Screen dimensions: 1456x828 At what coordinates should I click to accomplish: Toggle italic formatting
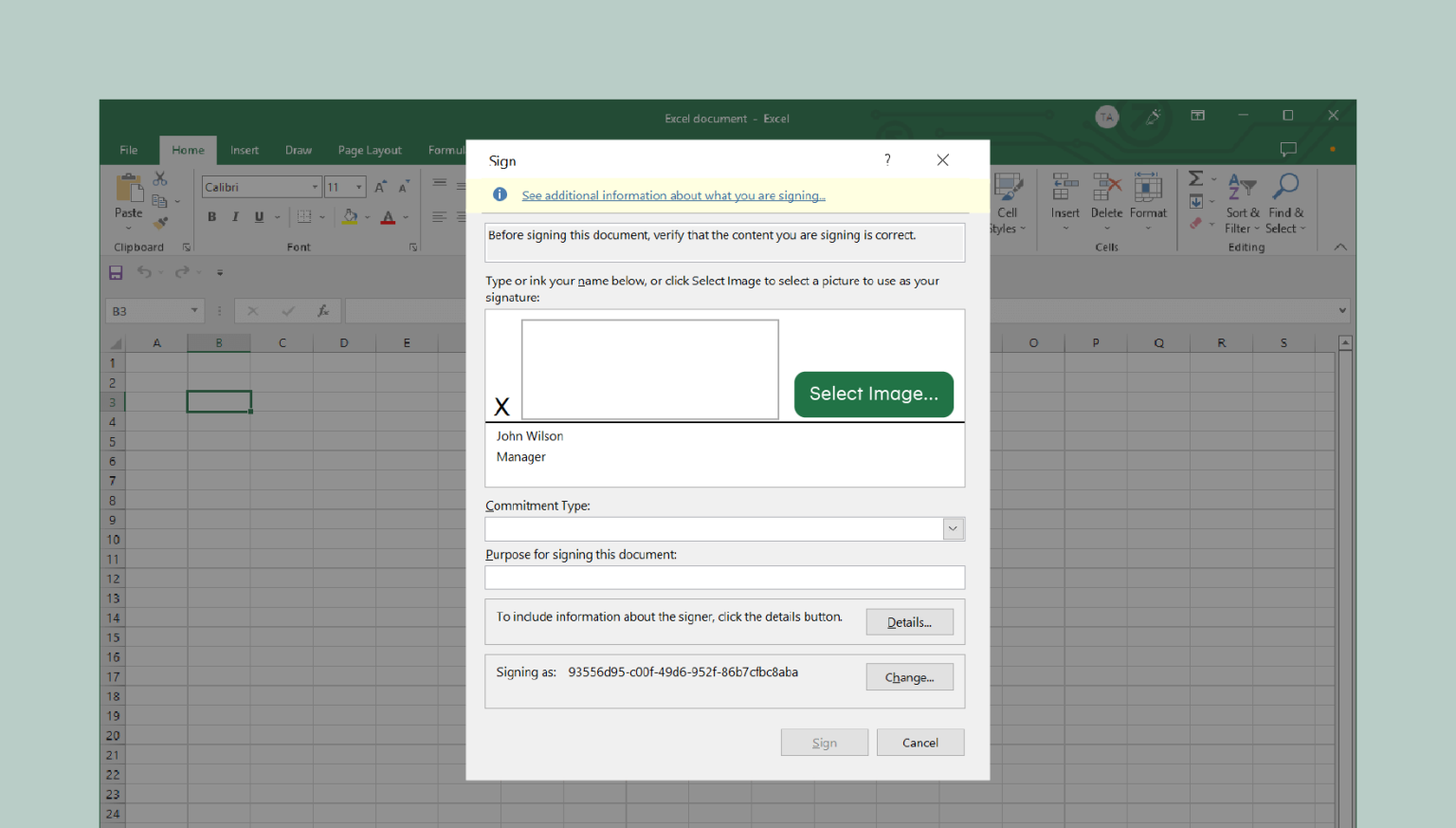(235, 216)
